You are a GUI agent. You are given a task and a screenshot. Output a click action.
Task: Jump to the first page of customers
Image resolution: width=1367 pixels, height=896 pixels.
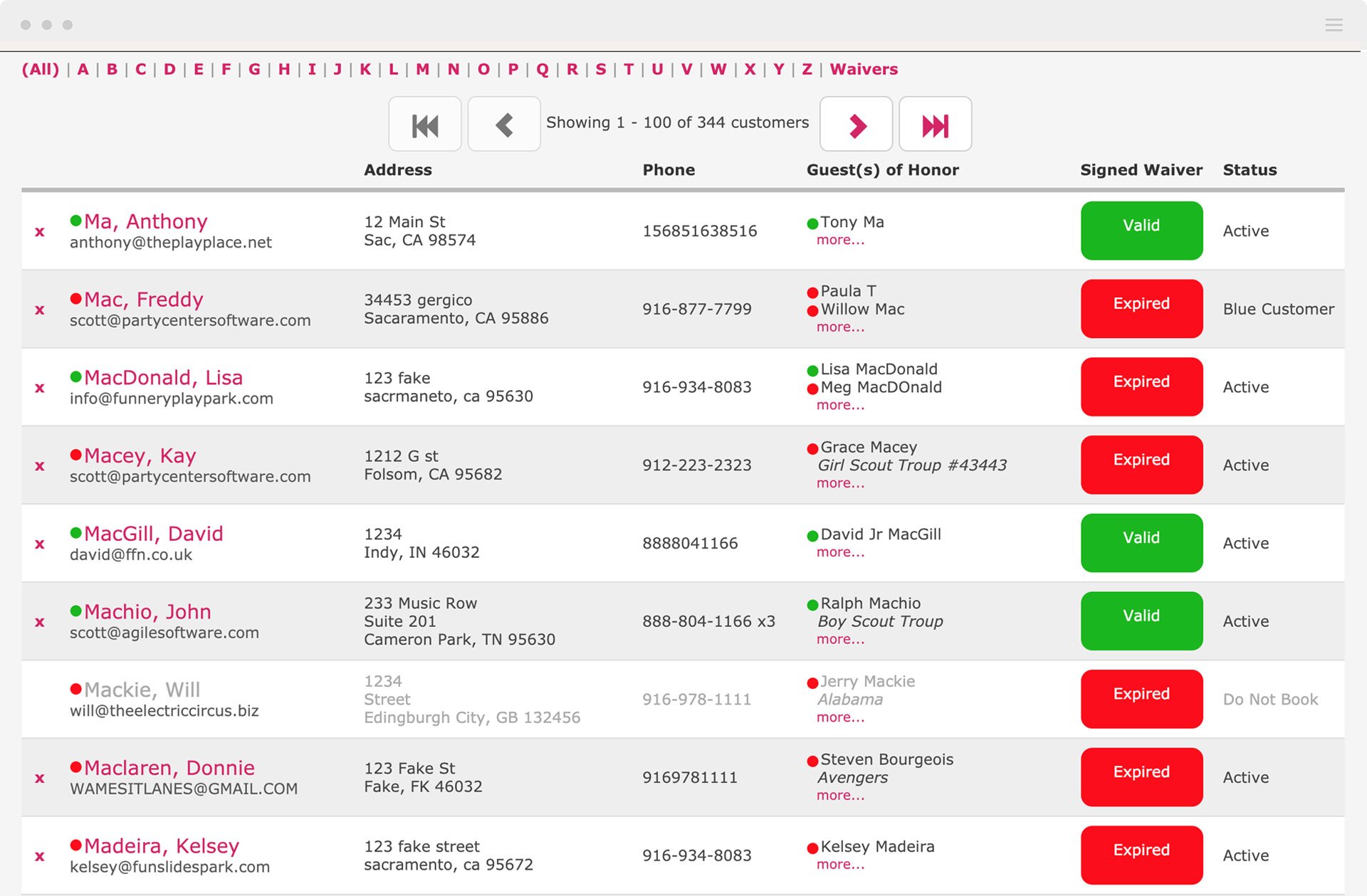(x=424, y=124)
